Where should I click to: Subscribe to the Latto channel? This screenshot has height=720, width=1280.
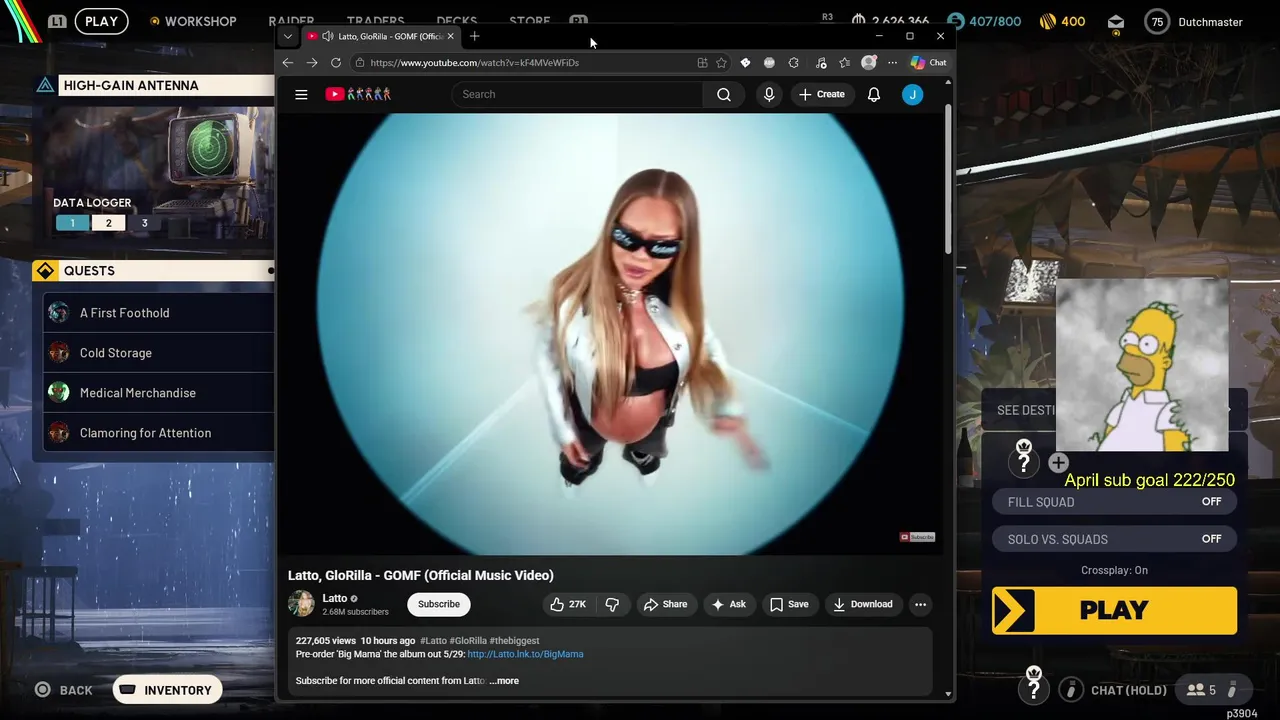439,604
